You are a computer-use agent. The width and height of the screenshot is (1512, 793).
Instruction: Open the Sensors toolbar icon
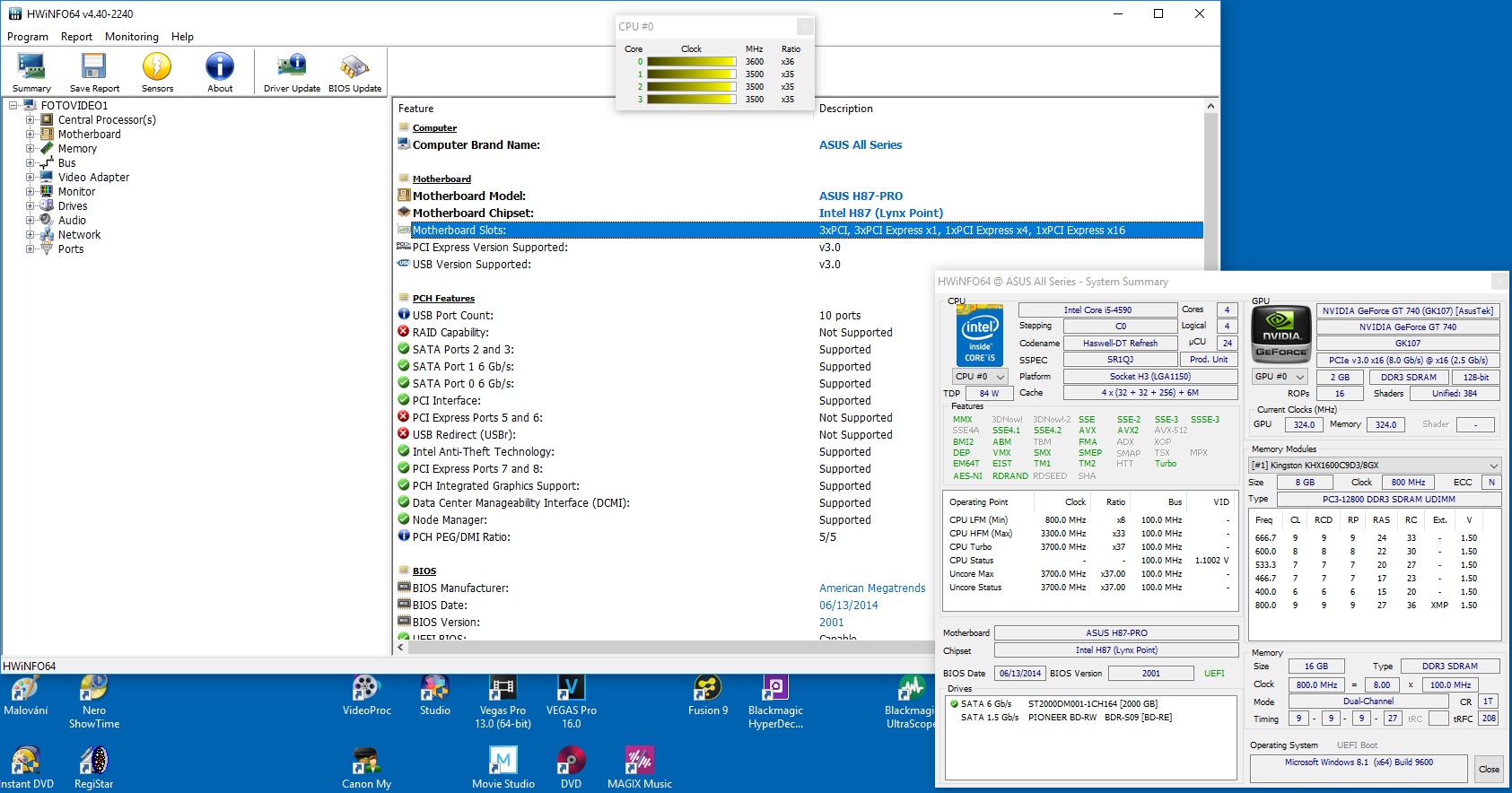click(157, 72)
